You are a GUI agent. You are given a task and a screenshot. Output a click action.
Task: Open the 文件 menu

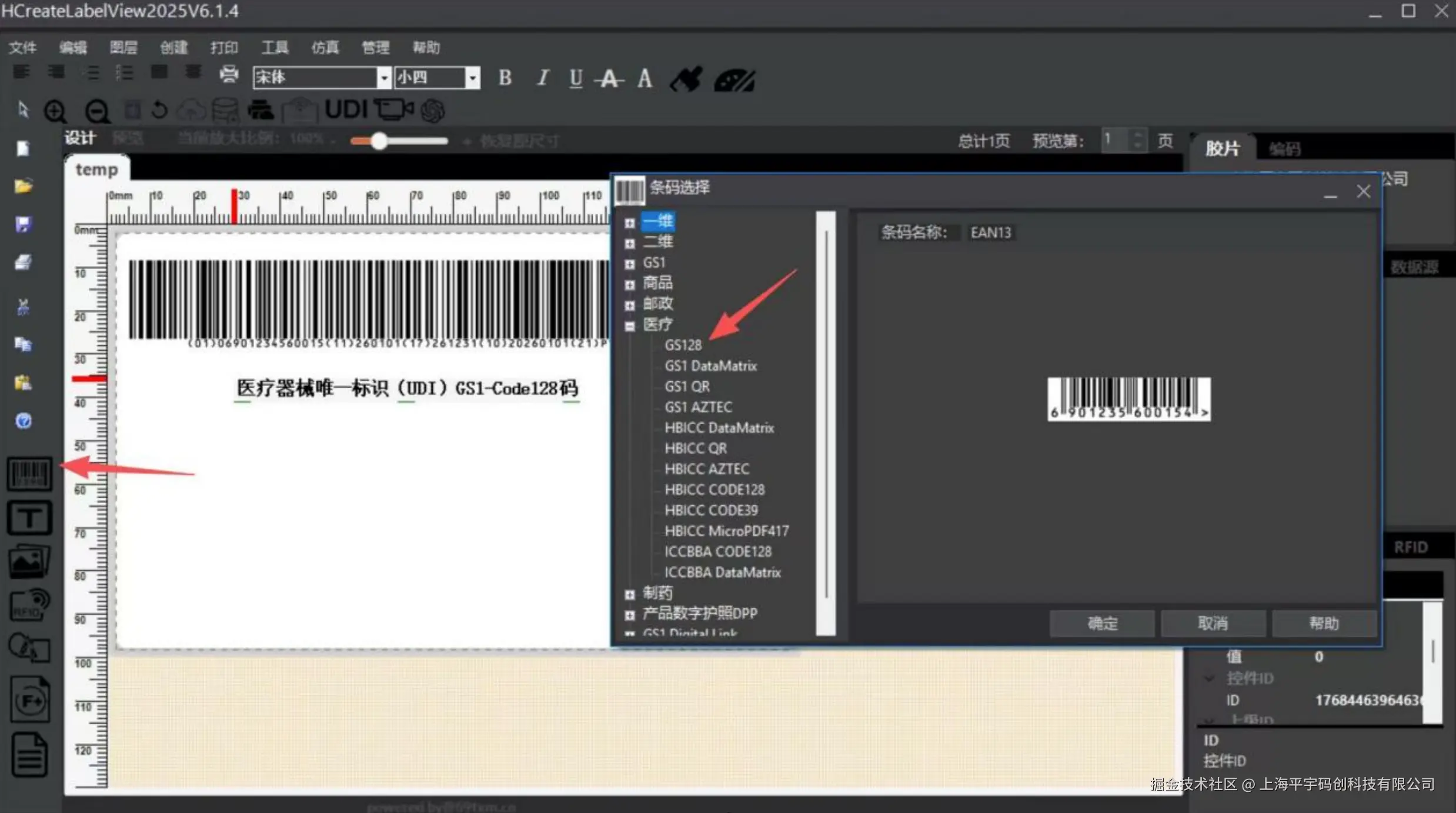coord(22,48)
